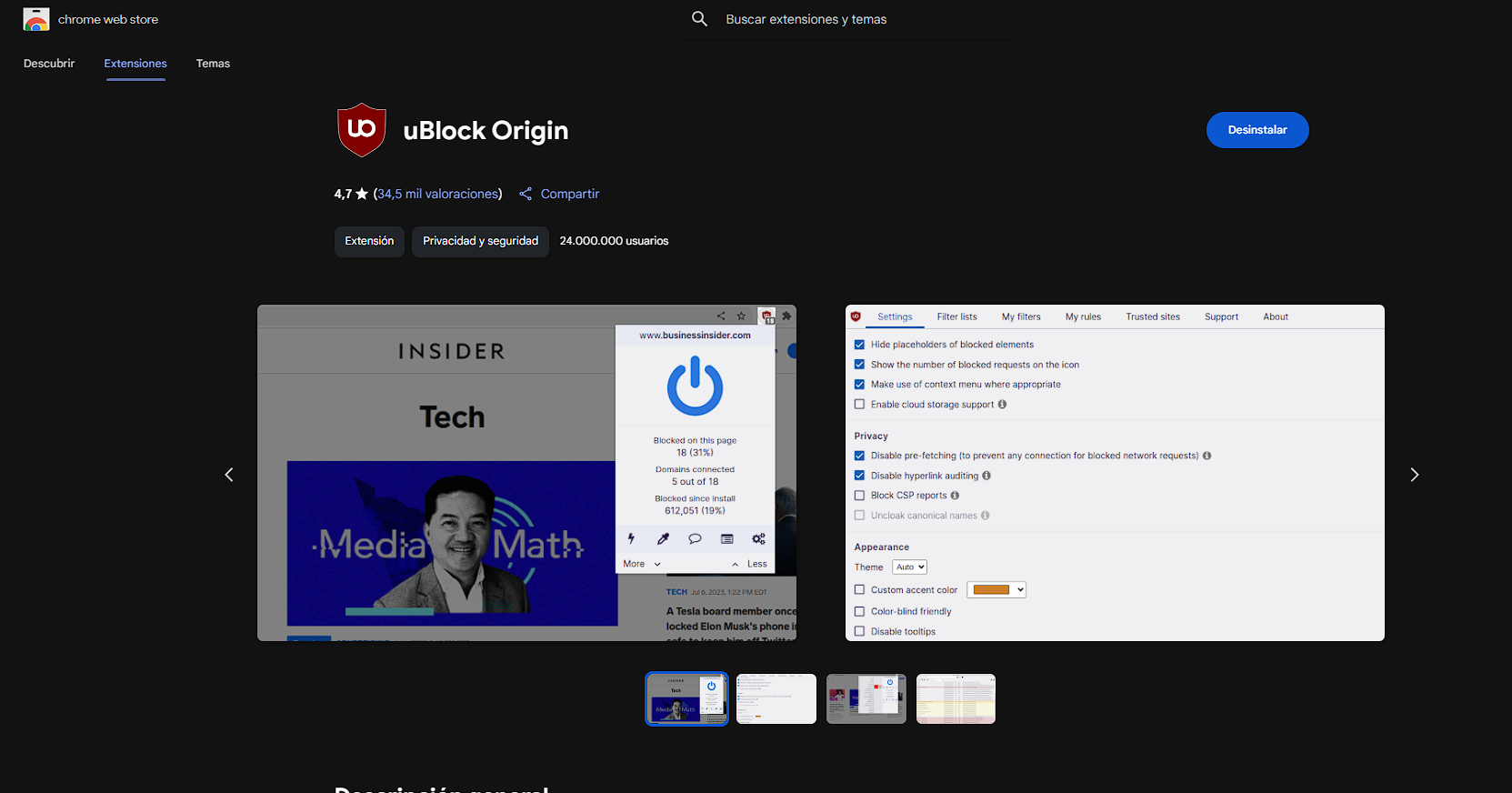Screen dimensions: 1512x793
Task: Click the puzzle extensions icon in screenshot
Action: 786,316
